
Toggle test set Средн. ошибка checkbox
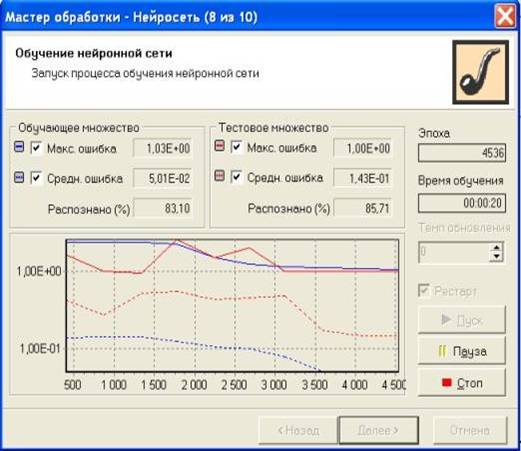[236, 176]
